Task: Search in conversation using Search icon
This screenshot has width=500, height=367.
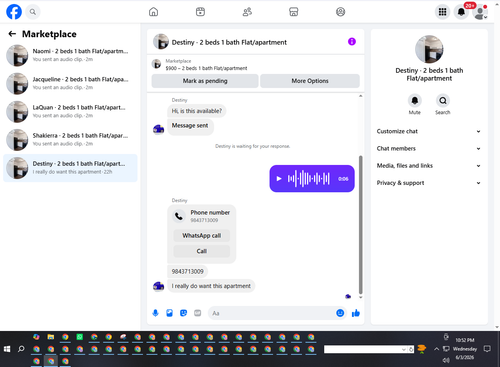Action: (443, 100)
